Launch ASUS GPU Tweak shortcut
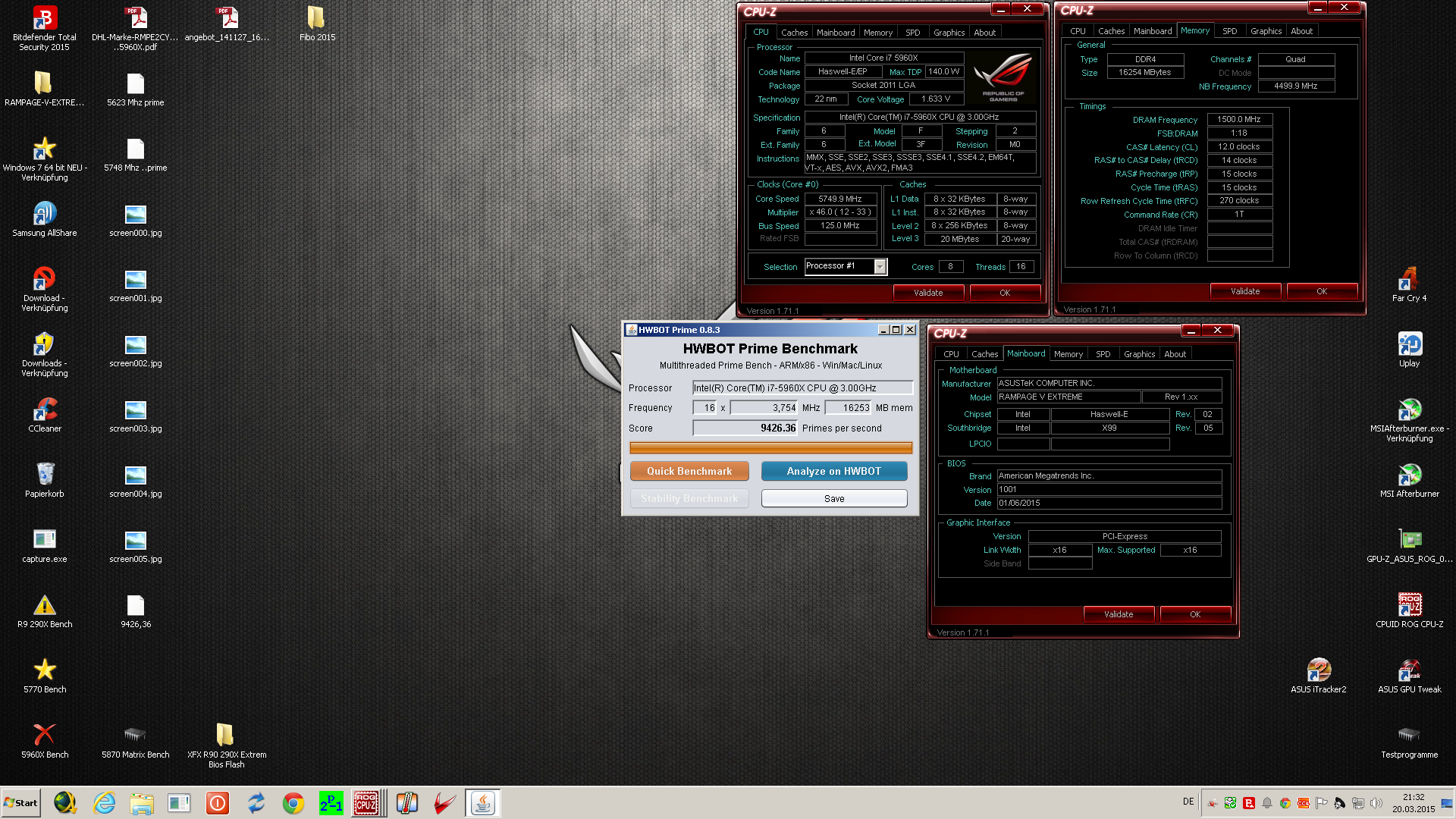Image resolution: width=1456 pixels, height=819 pixels. click(1409, 676)
